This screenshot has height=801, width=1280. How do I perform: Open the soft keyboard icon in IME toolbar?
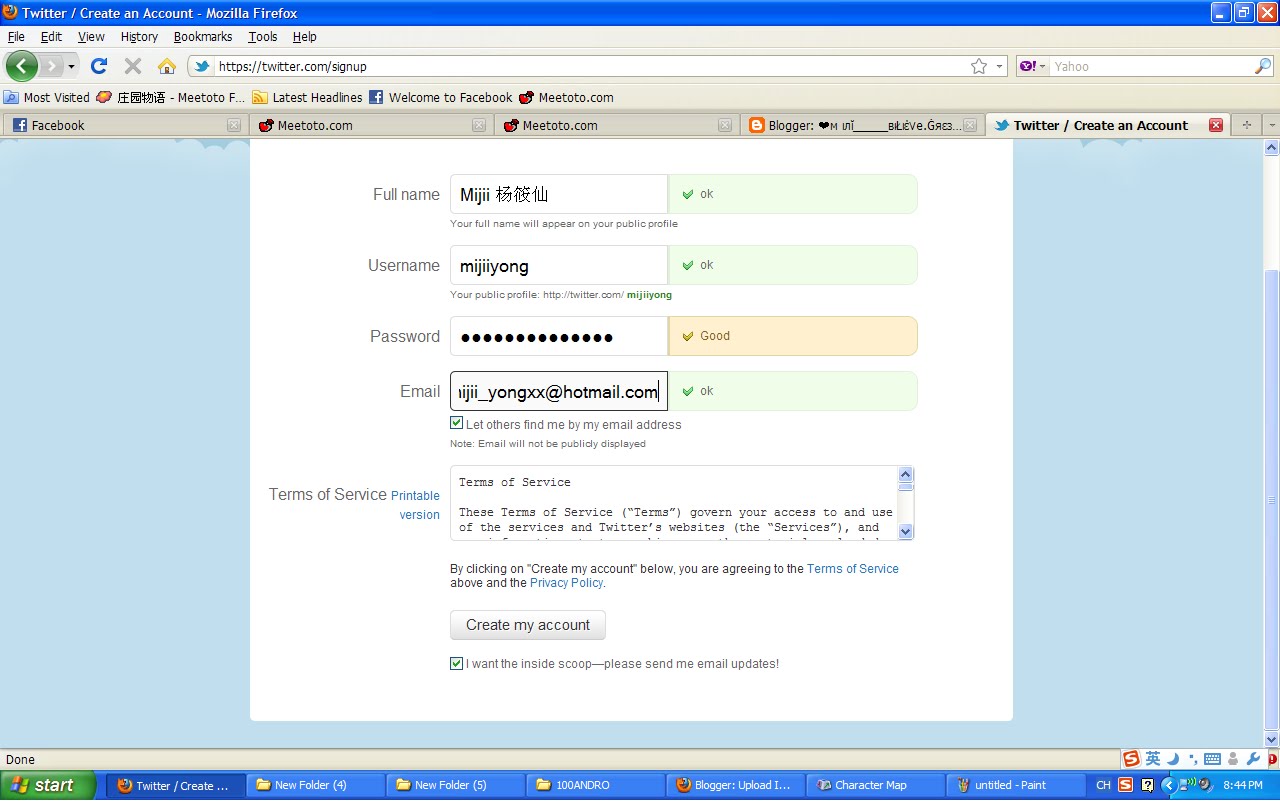[1212, 759]
